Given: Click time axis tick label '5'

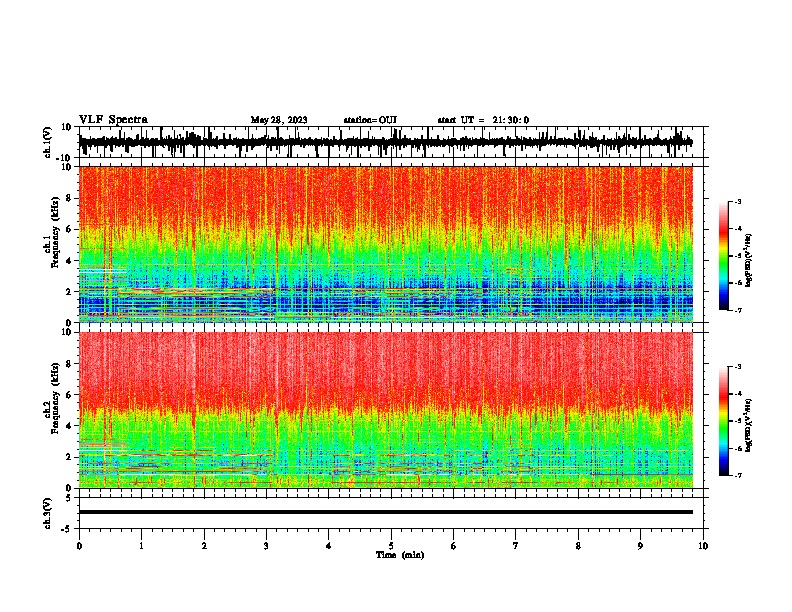Looking at the screenshot, I should coord(391,546).
